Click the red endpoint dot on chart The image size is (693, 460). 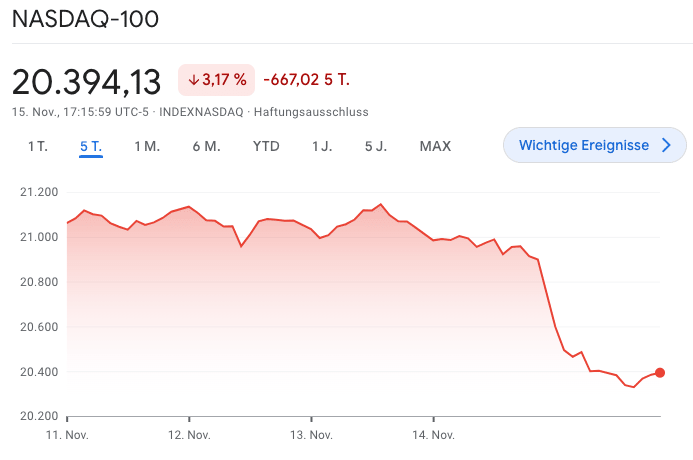coord(660,373)
